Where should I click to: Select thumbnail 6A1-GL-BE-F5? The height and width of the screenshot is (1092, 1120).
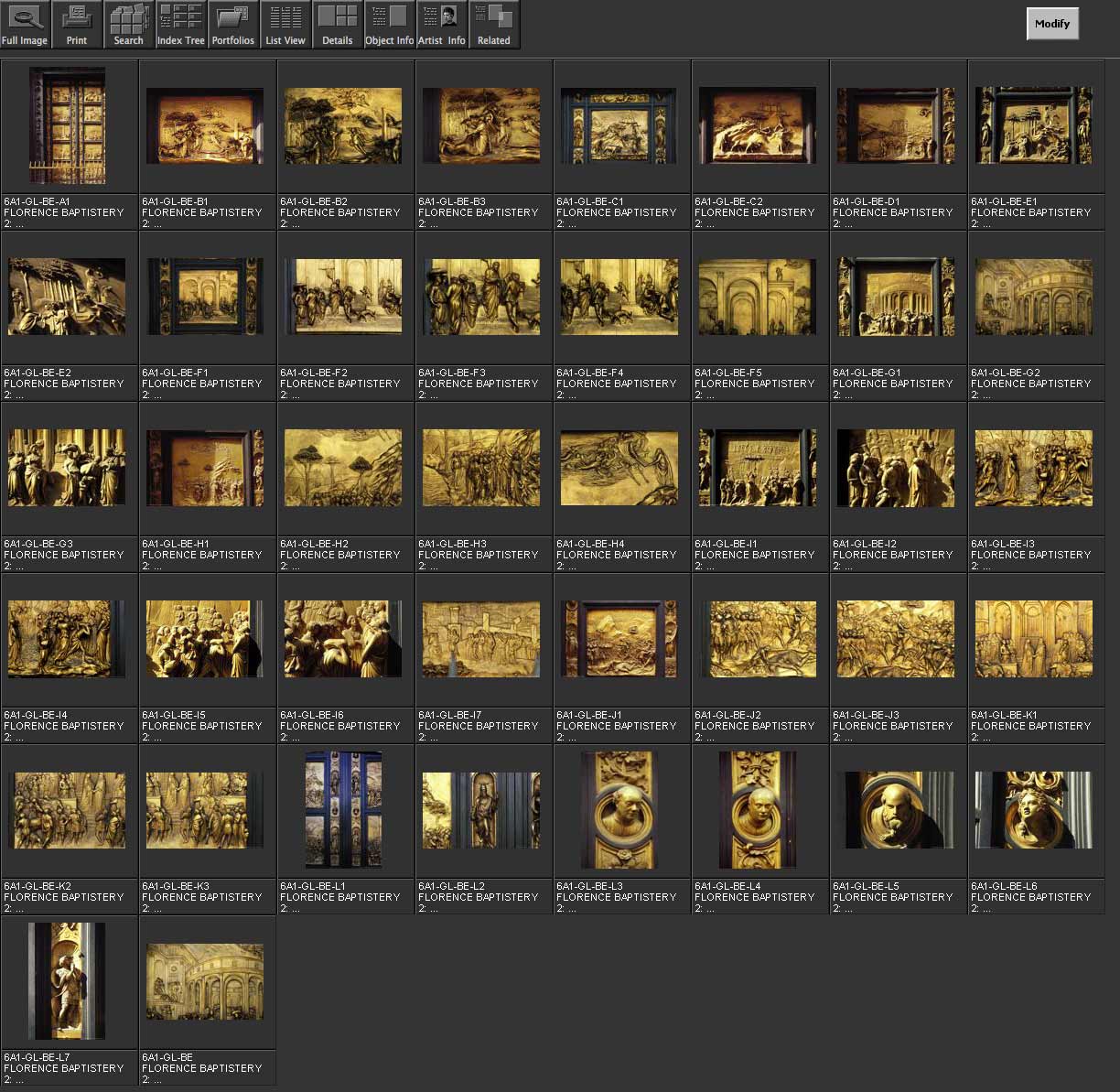point(758,297)
